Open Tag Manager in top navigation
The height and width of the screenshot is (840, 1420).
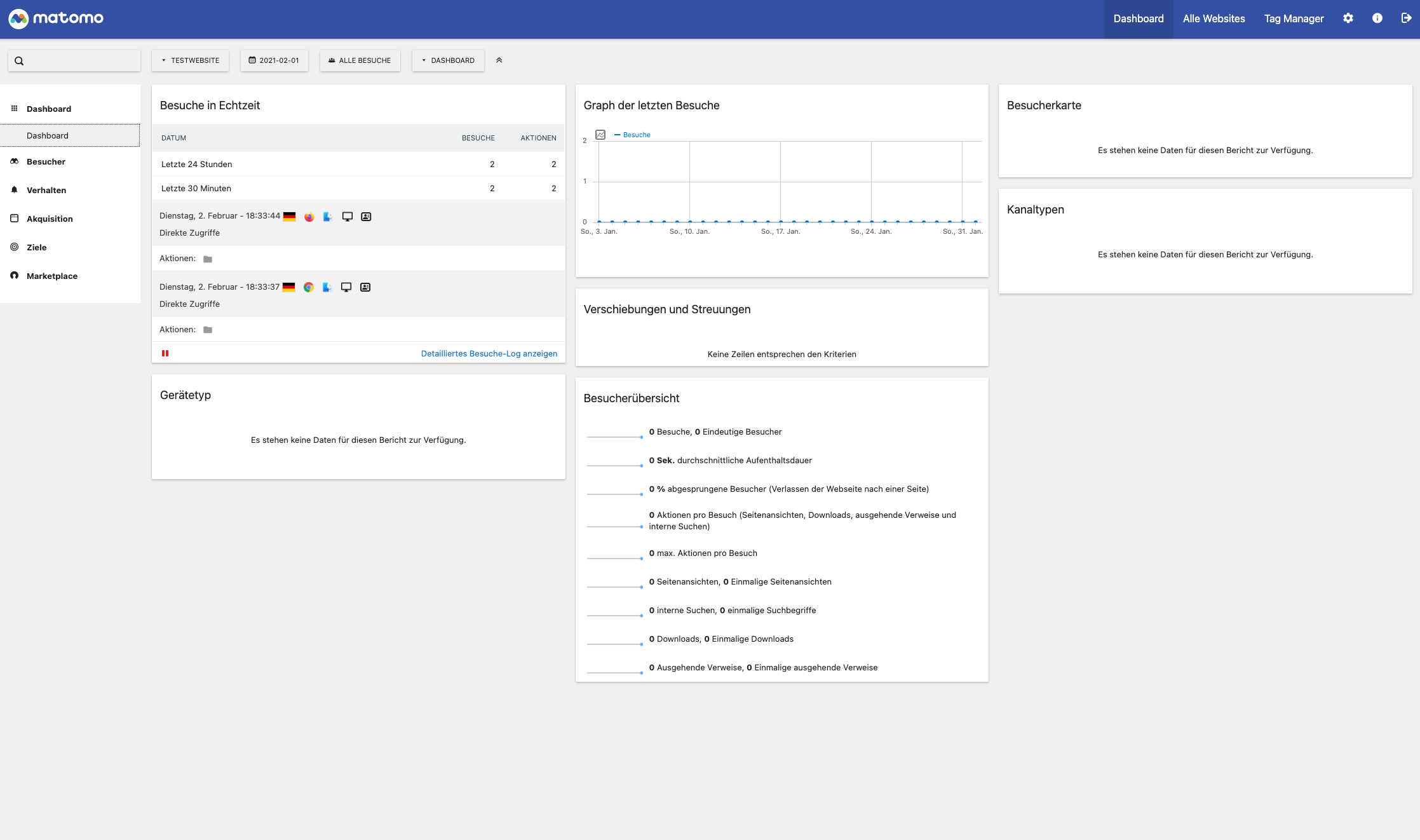pyautogui.click(x=1294, y=19)
